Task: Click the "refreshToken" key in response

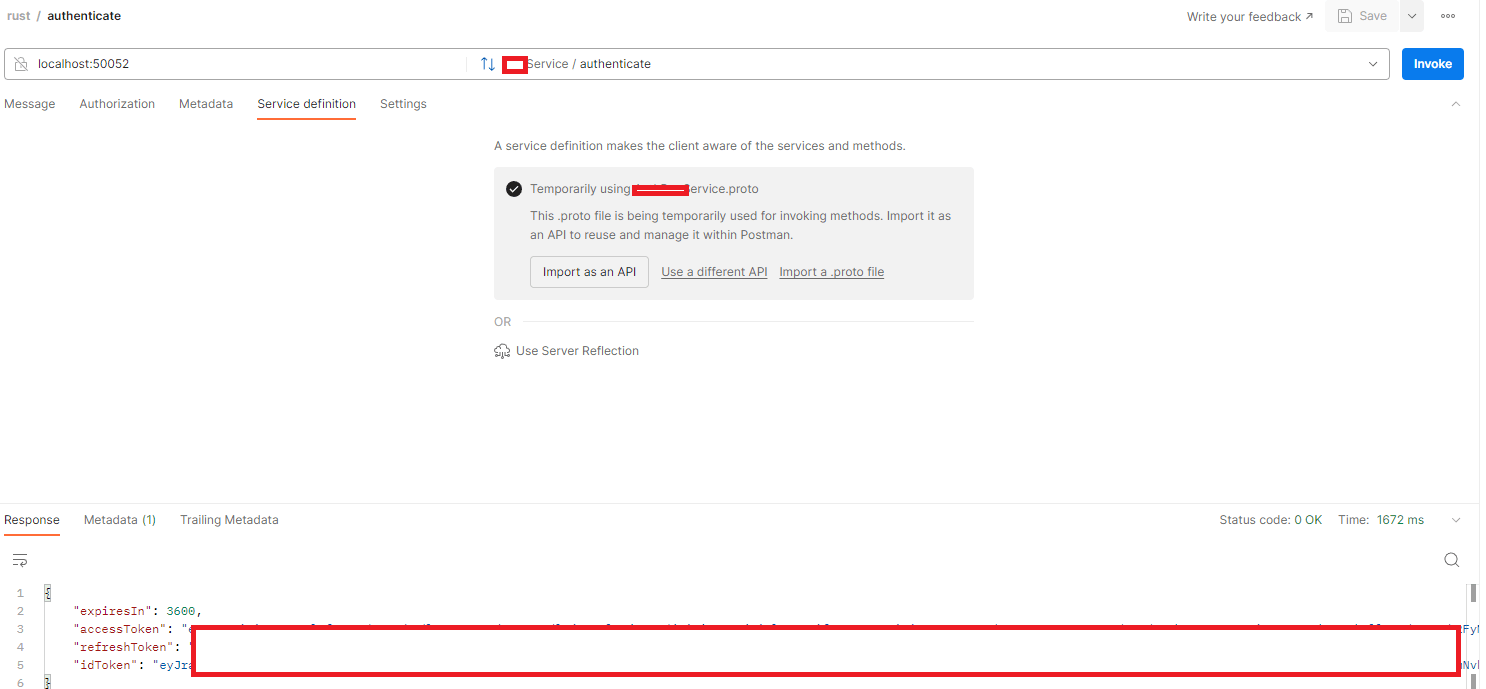Action: [123, 647]
